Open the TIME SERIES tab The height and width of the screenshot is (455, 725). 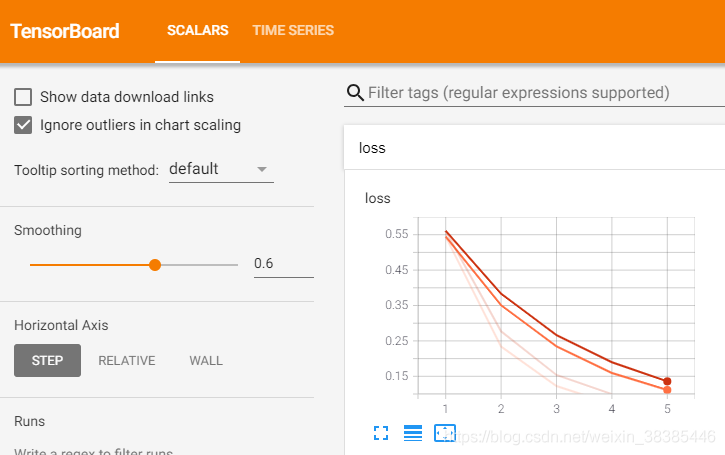[293, 31]
